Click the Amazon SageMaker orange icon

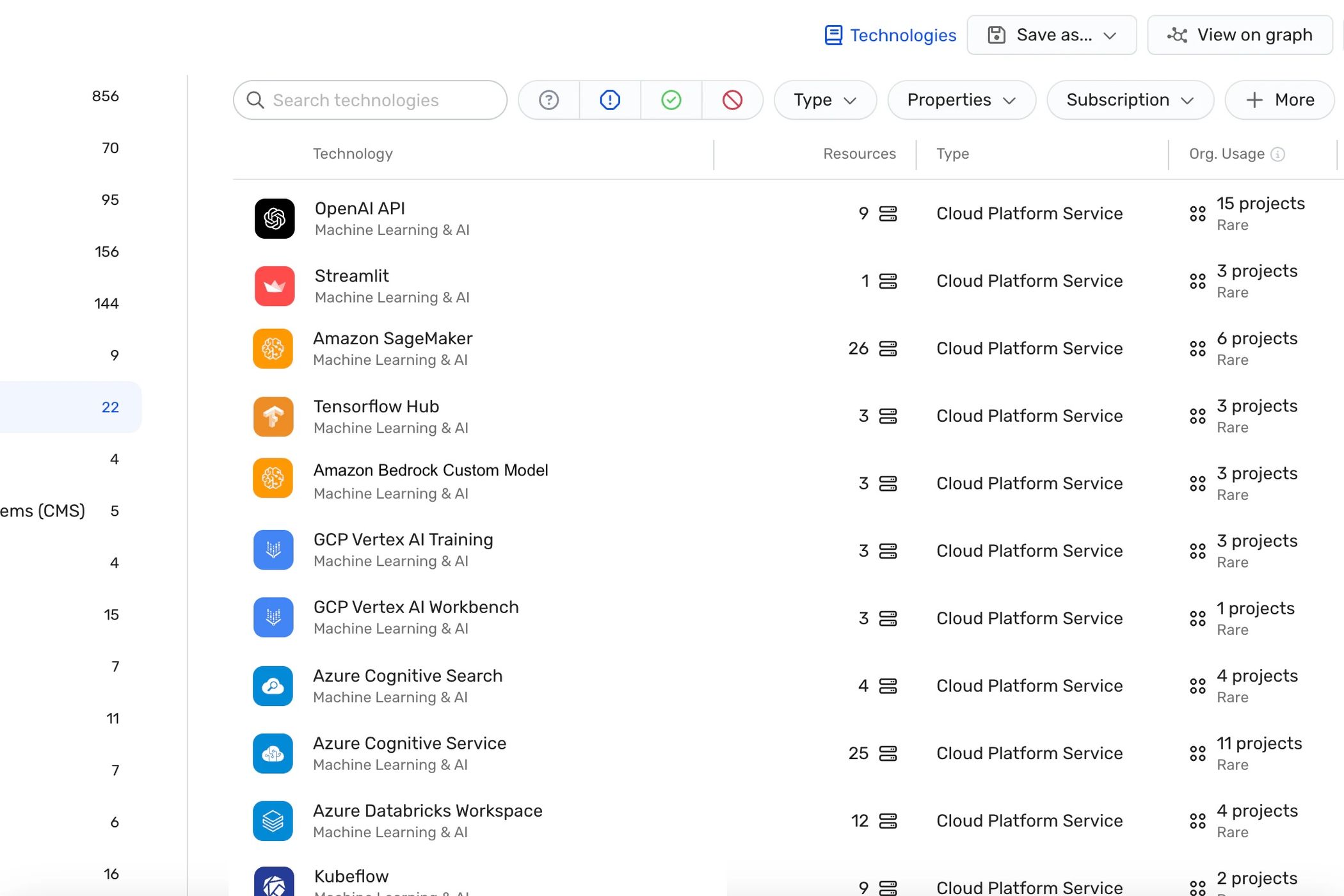tap(273, 348)
